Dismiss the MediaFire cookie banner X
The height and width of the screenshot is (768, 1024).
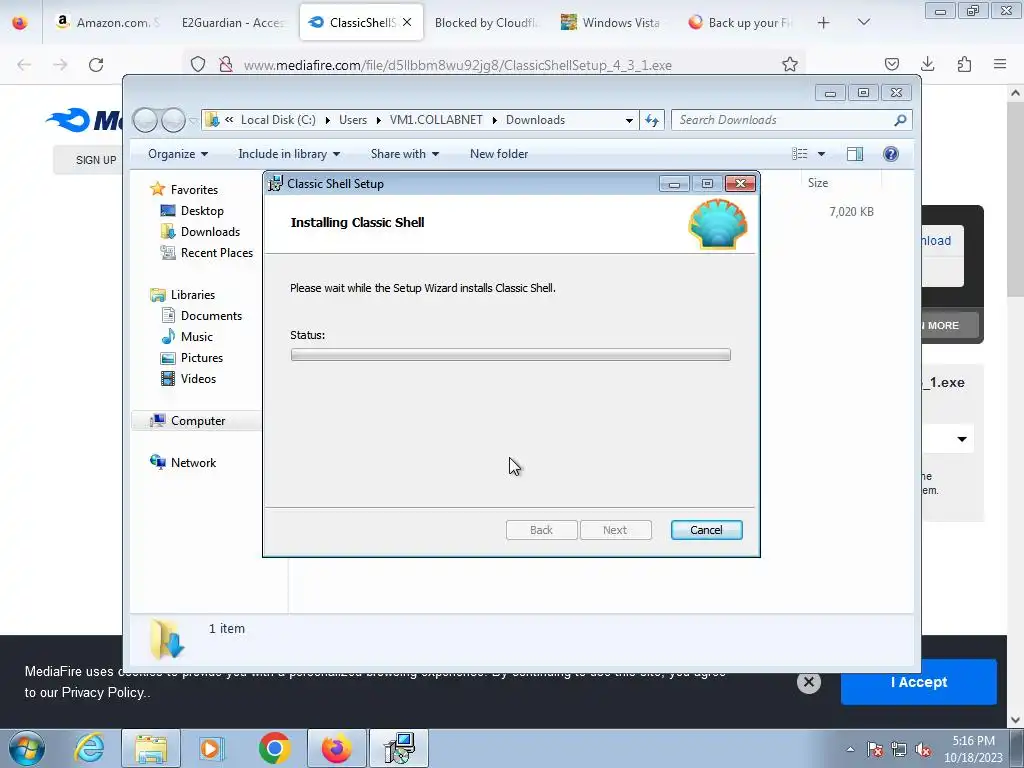coord(808,682)
